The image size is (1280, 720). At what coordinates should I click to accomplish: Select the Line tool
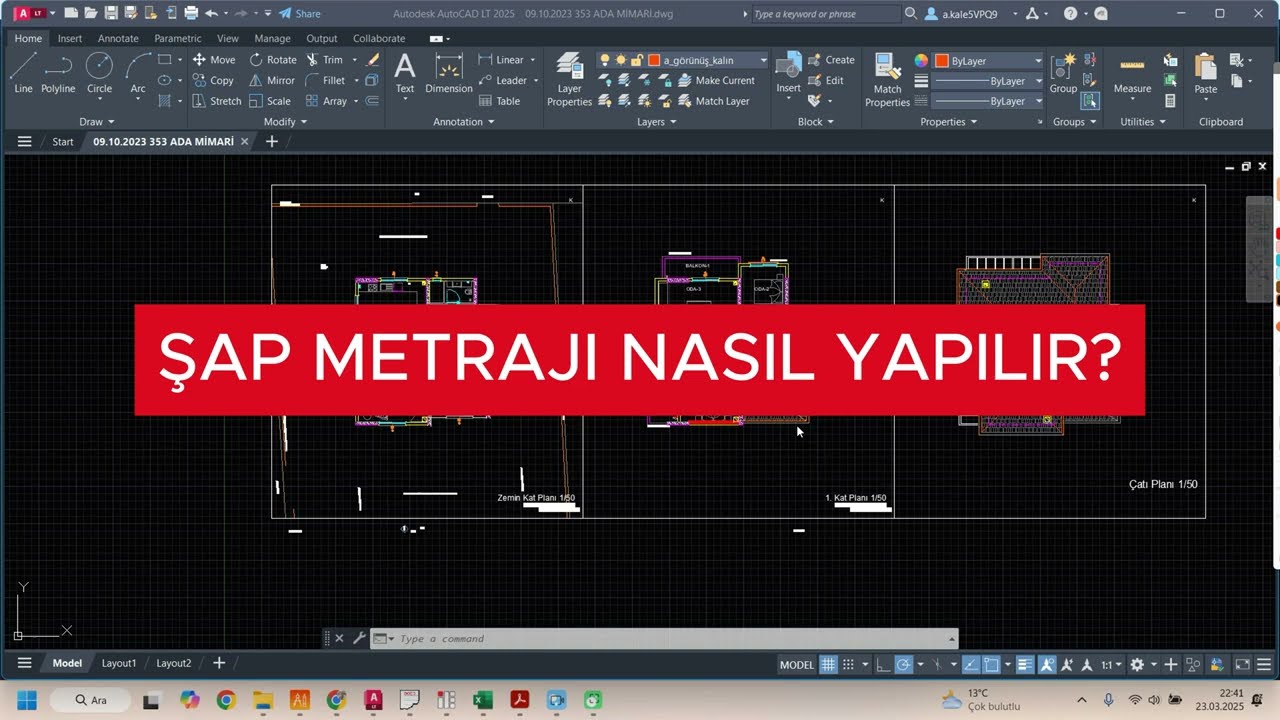tap(23, 73)
